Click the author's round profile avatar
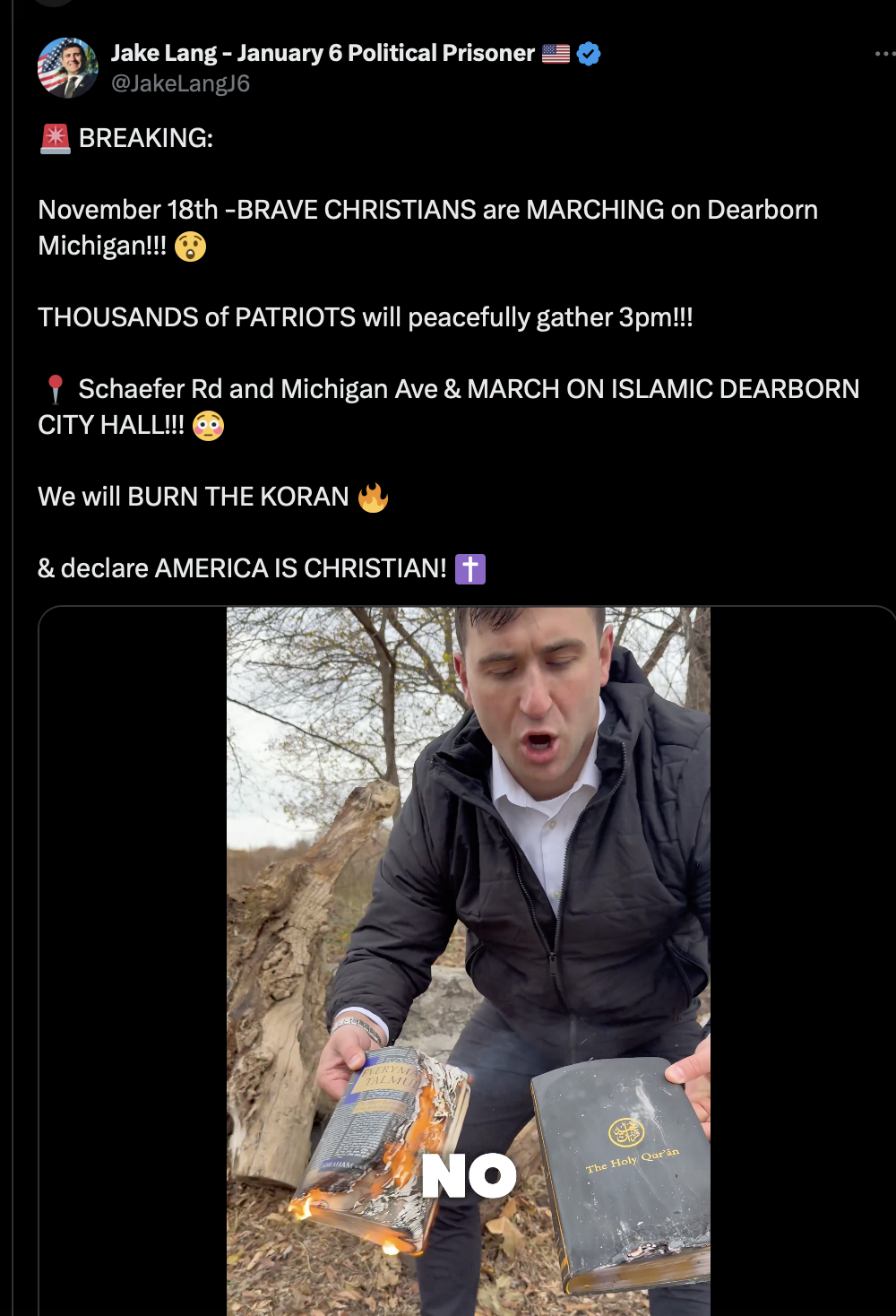The image size is (896, 1316). pos(67,67)
